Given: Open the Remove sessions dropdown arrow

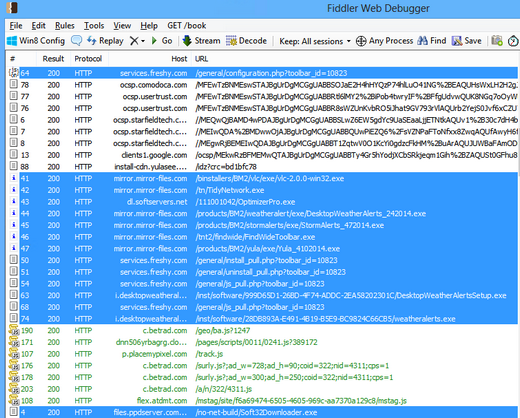Looking at the screenshot, I should click(x=143, y=41).
